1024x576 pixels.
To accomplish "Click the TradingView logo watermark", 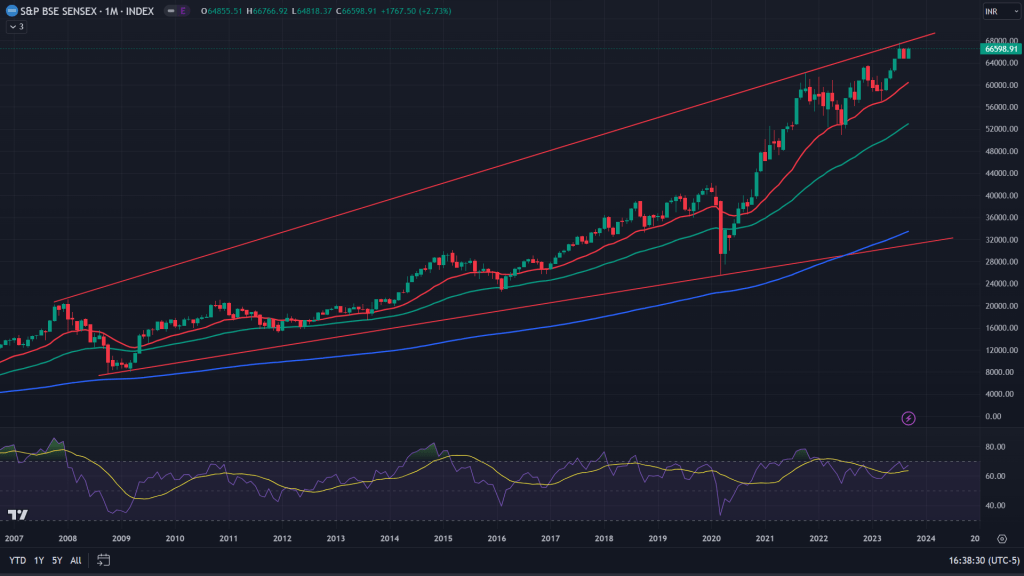I will tap(17, 515).
